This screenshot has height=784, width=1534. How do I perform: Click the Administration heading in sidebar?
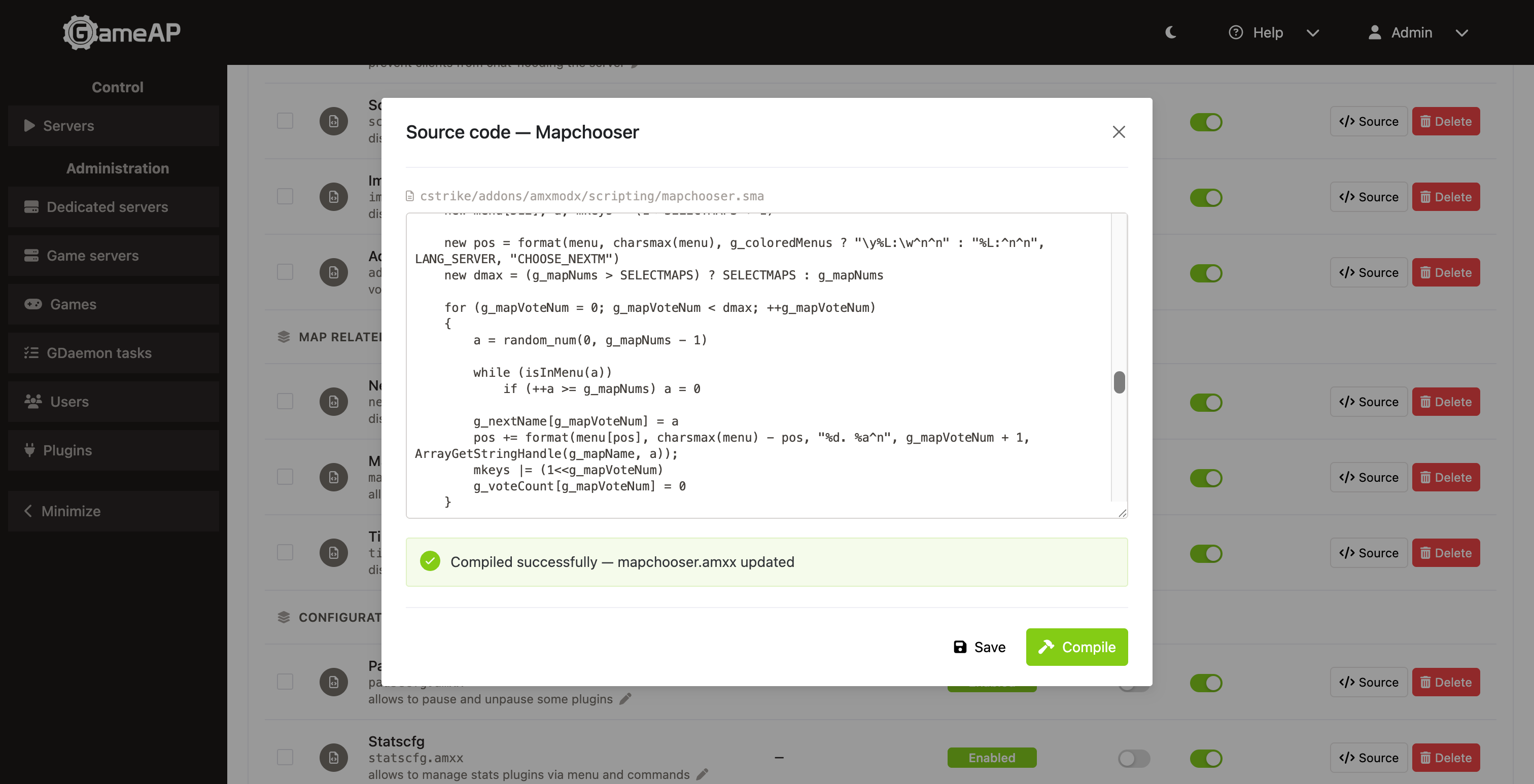pyautogui.click(x=117, y=168)
